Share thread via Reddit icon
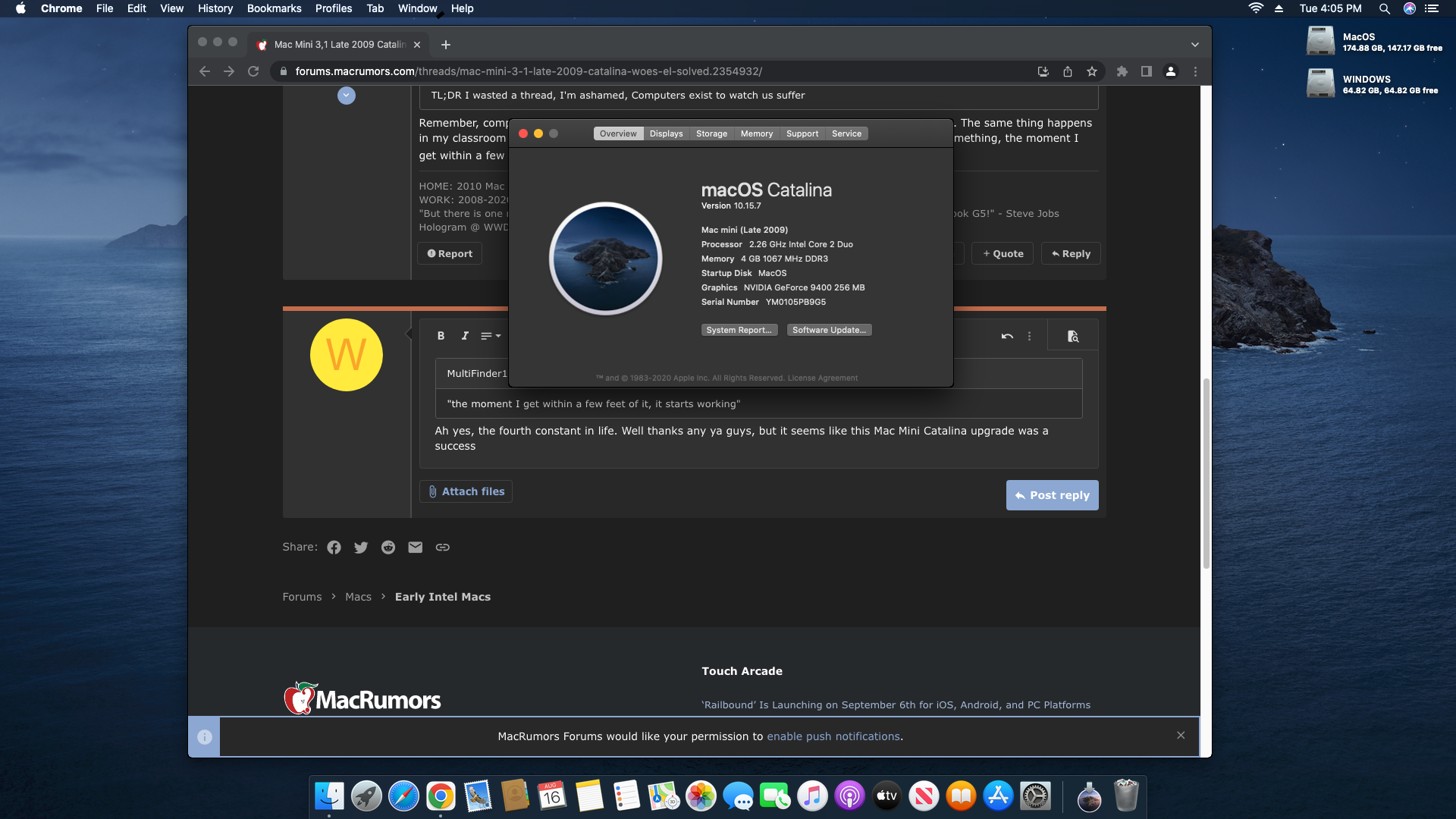The width and height of the screenshot is (1456, 819). [x=388, y=548]
